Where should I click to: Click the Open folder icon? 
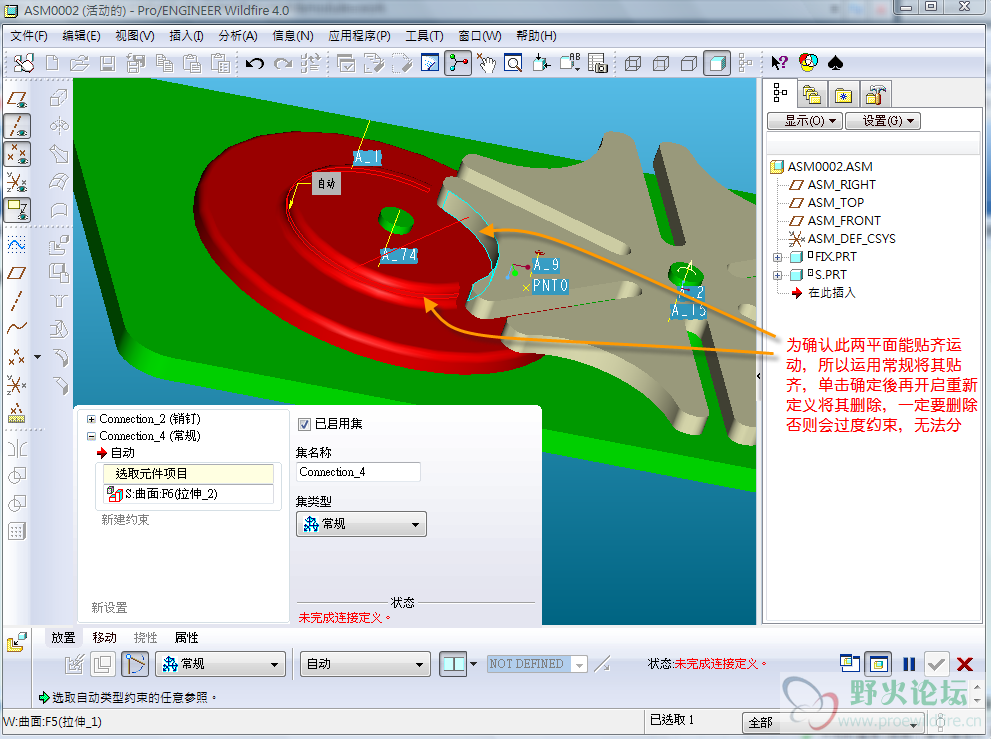click(x=80, y=63)
